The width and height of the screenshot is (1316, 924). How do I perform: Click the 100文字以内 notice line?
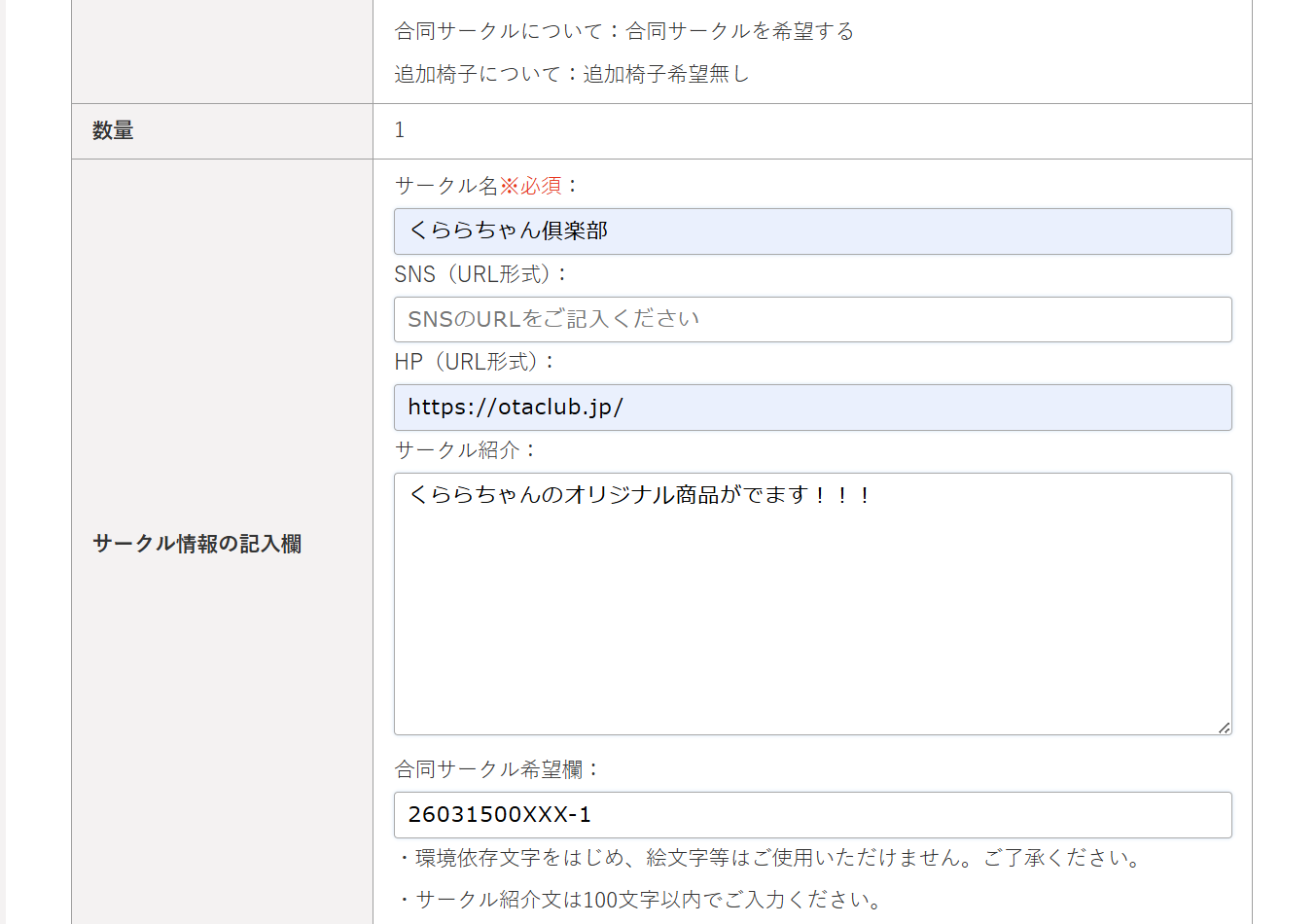(x=642, y=900)
